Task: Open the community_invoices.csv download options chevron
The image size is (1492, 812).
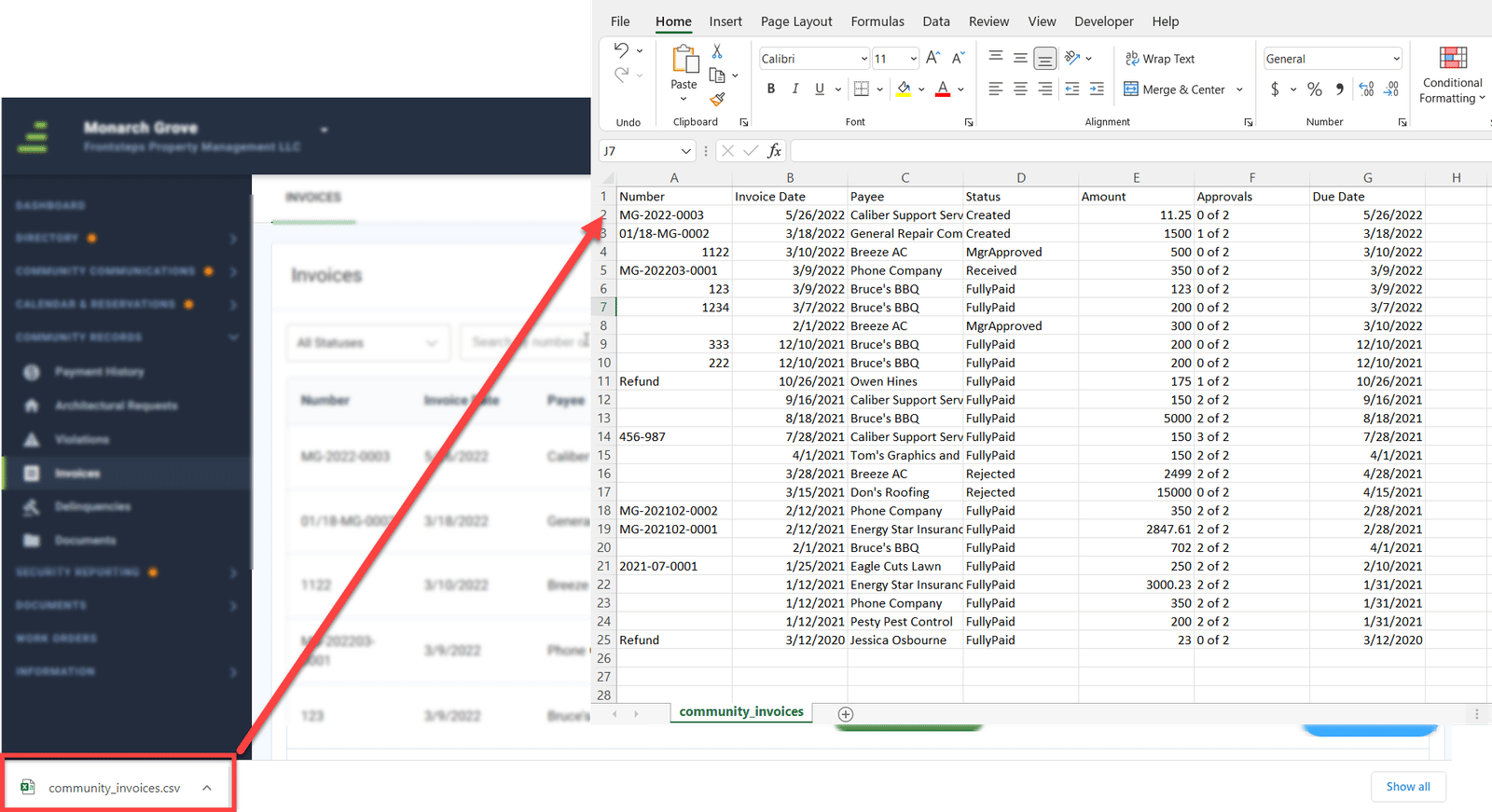Action: pos(207,788)
